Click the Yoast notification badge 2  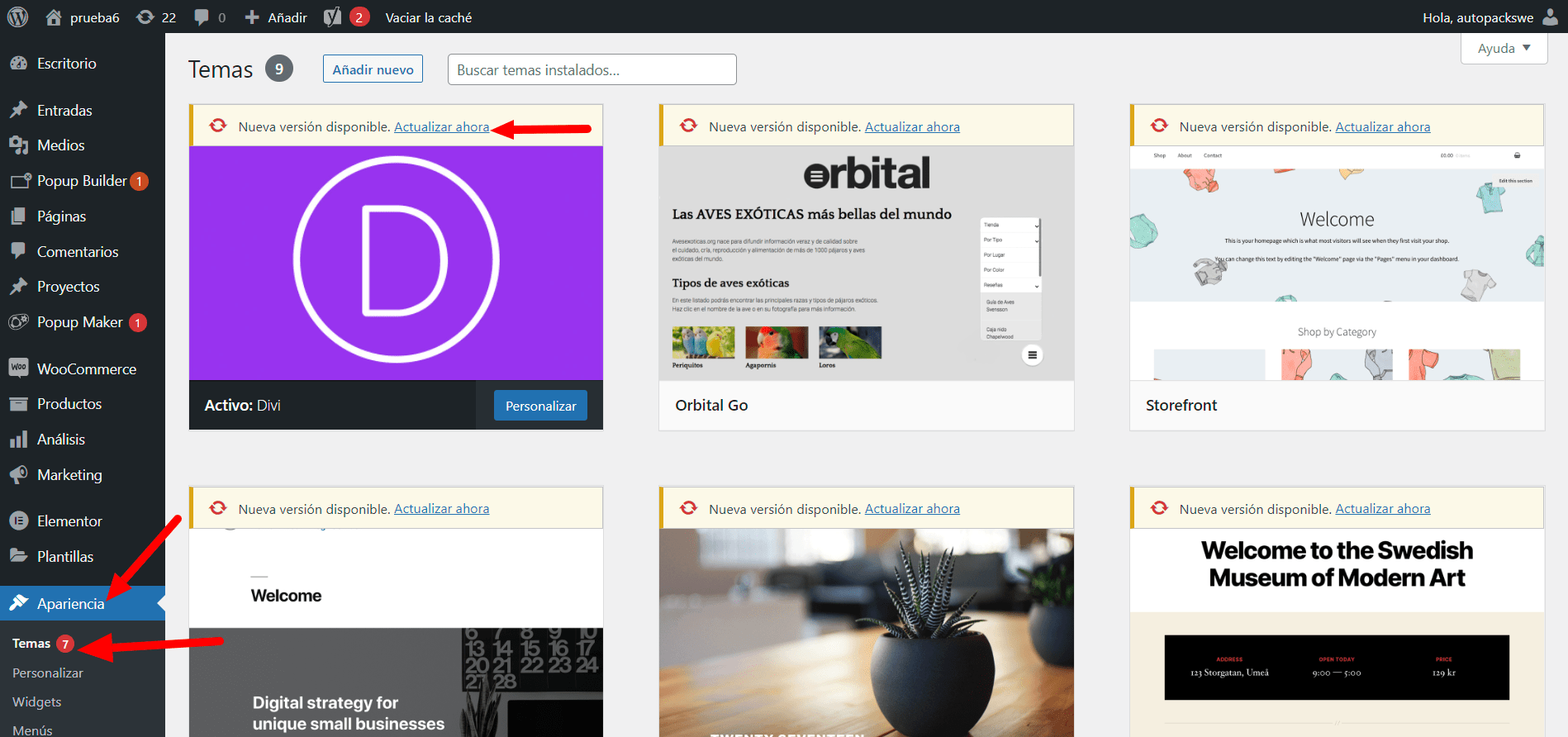click(x=359, y=17)
